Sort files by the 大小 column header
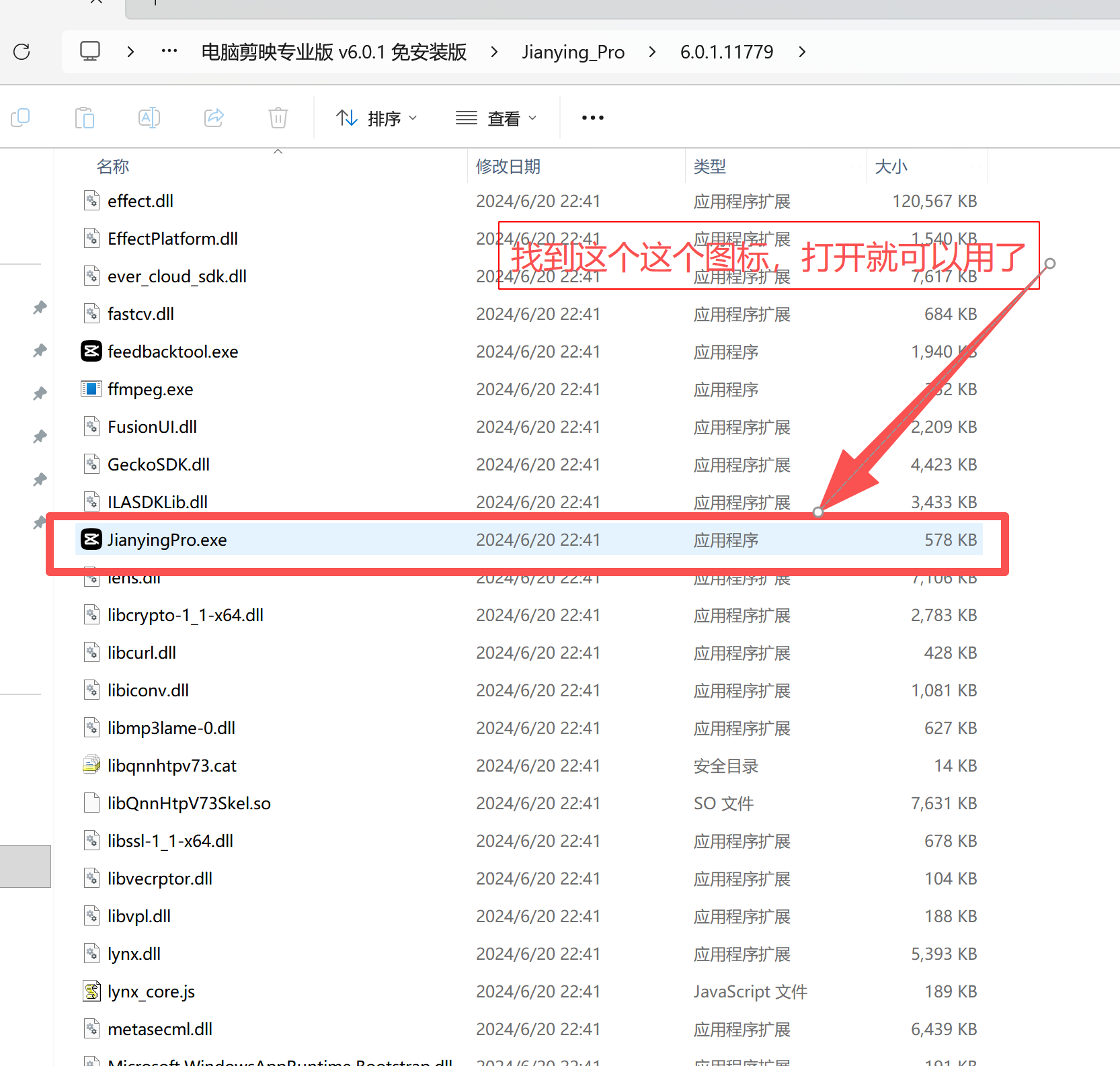The height and width of the screenshot is (1066, 1120). [891, 167]
